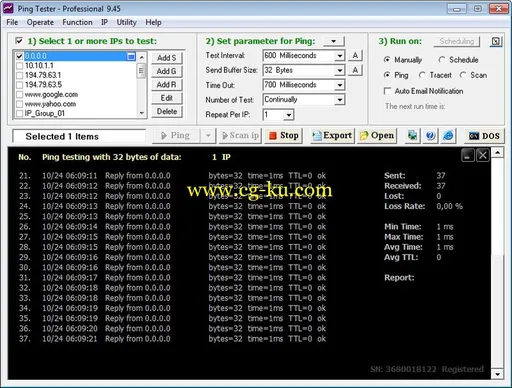Screen dimensions: 512x388
Task: Select the Tracert mode radio button
Action: click(x=422, y=75)
